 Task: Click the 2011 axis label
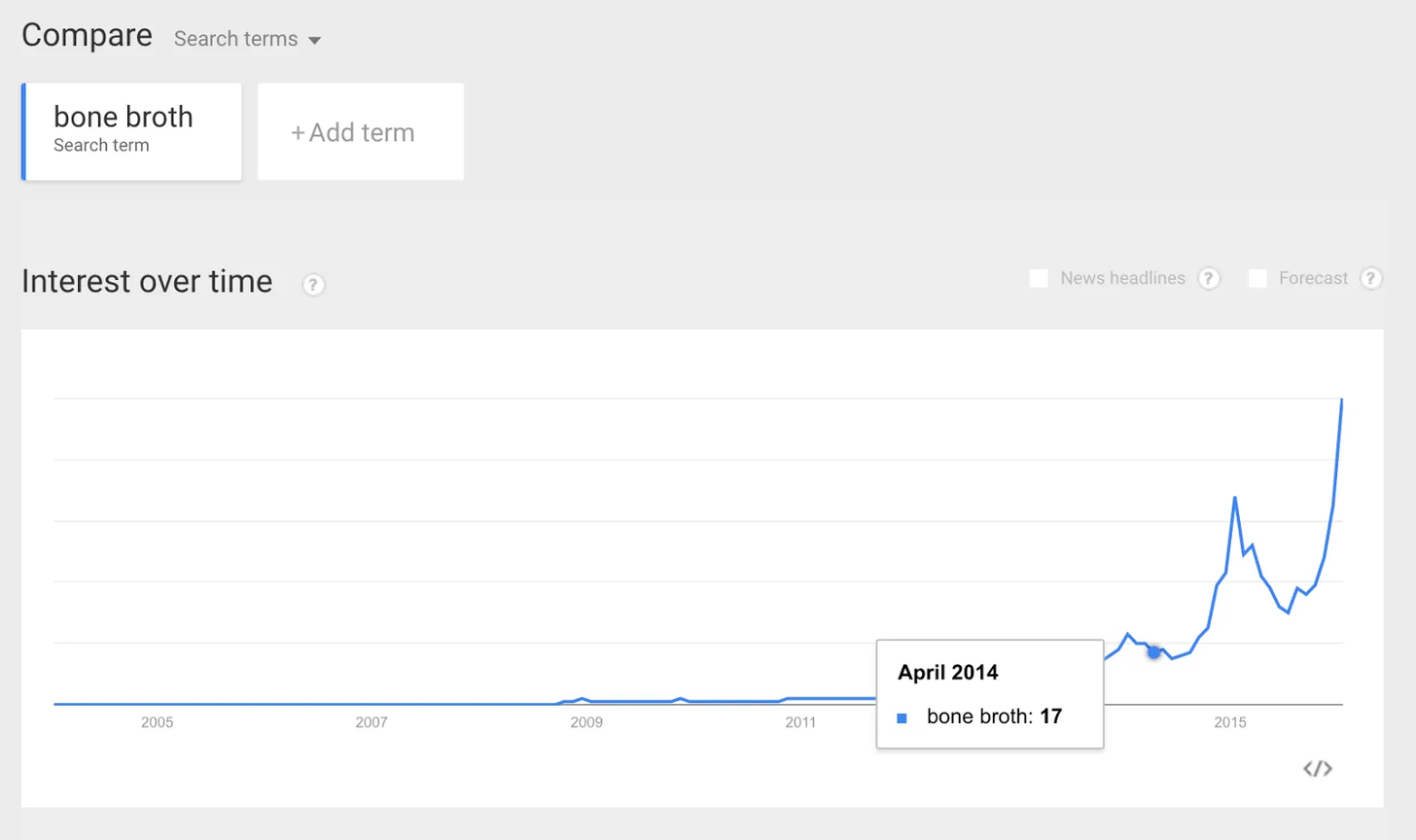point(800,722)
